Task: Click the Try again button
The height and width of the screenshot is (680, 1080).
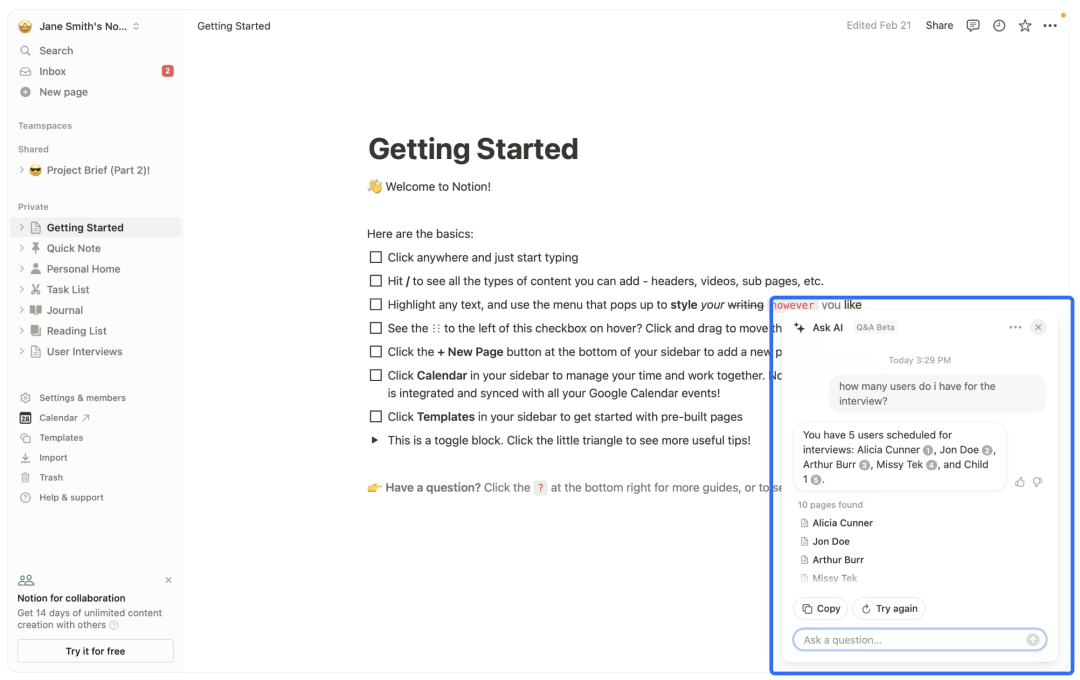Action: (889, 608)
